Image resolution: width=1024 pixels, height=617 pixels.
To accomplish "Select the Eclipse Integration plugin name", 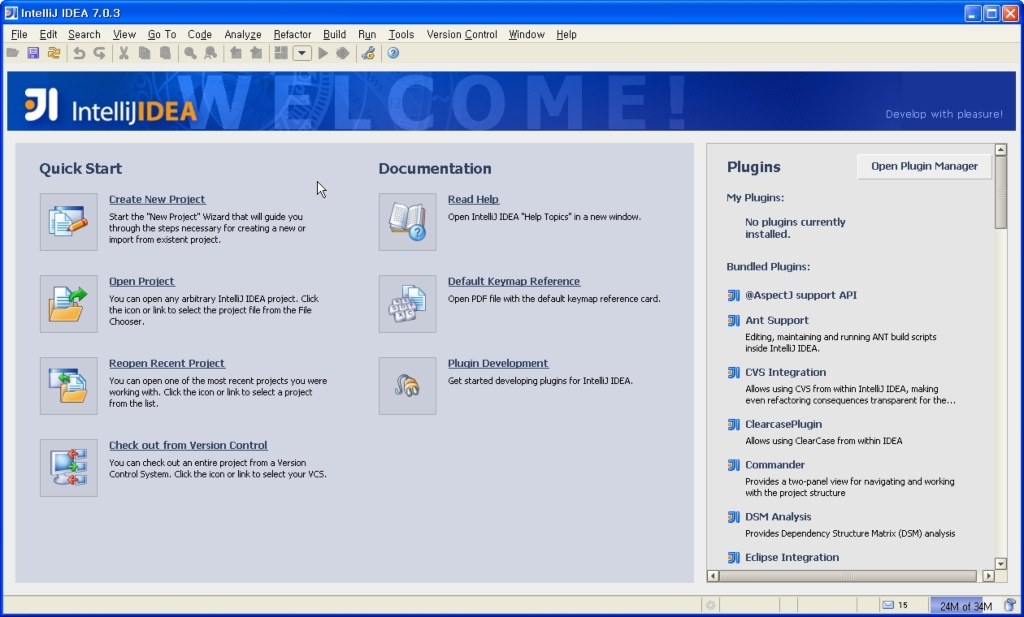I will tap(792, 558).
